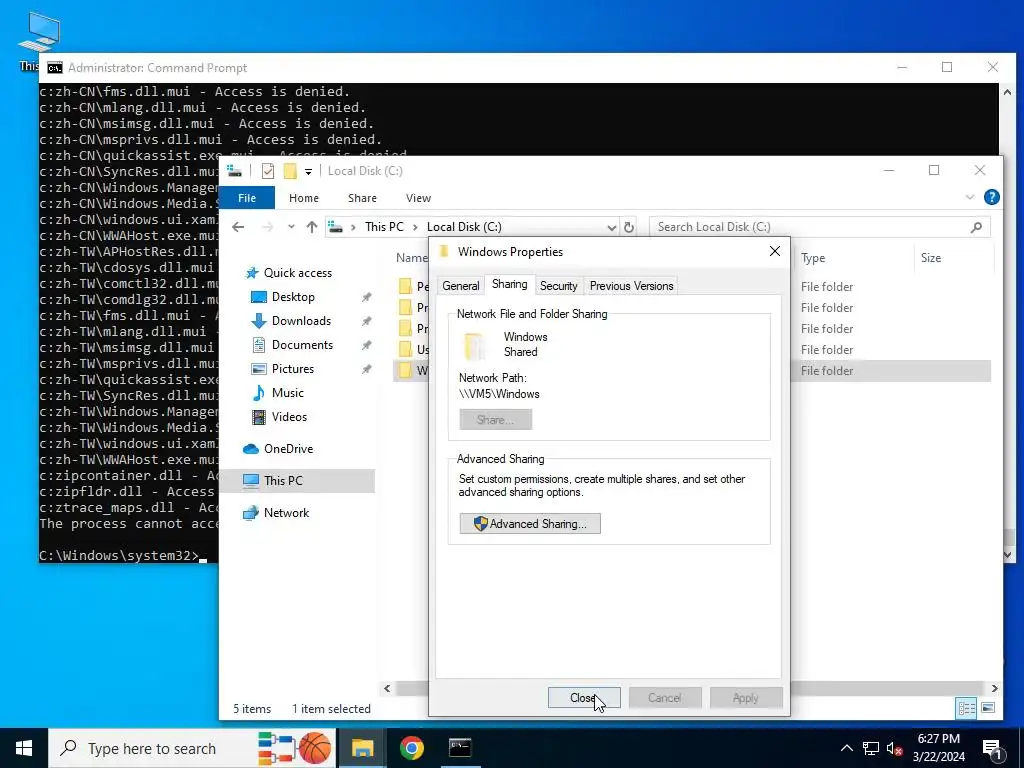Open the Advanced Sharing dialog
The height and width of the screenshot is (768, 1024).
(x=530, y=524)
